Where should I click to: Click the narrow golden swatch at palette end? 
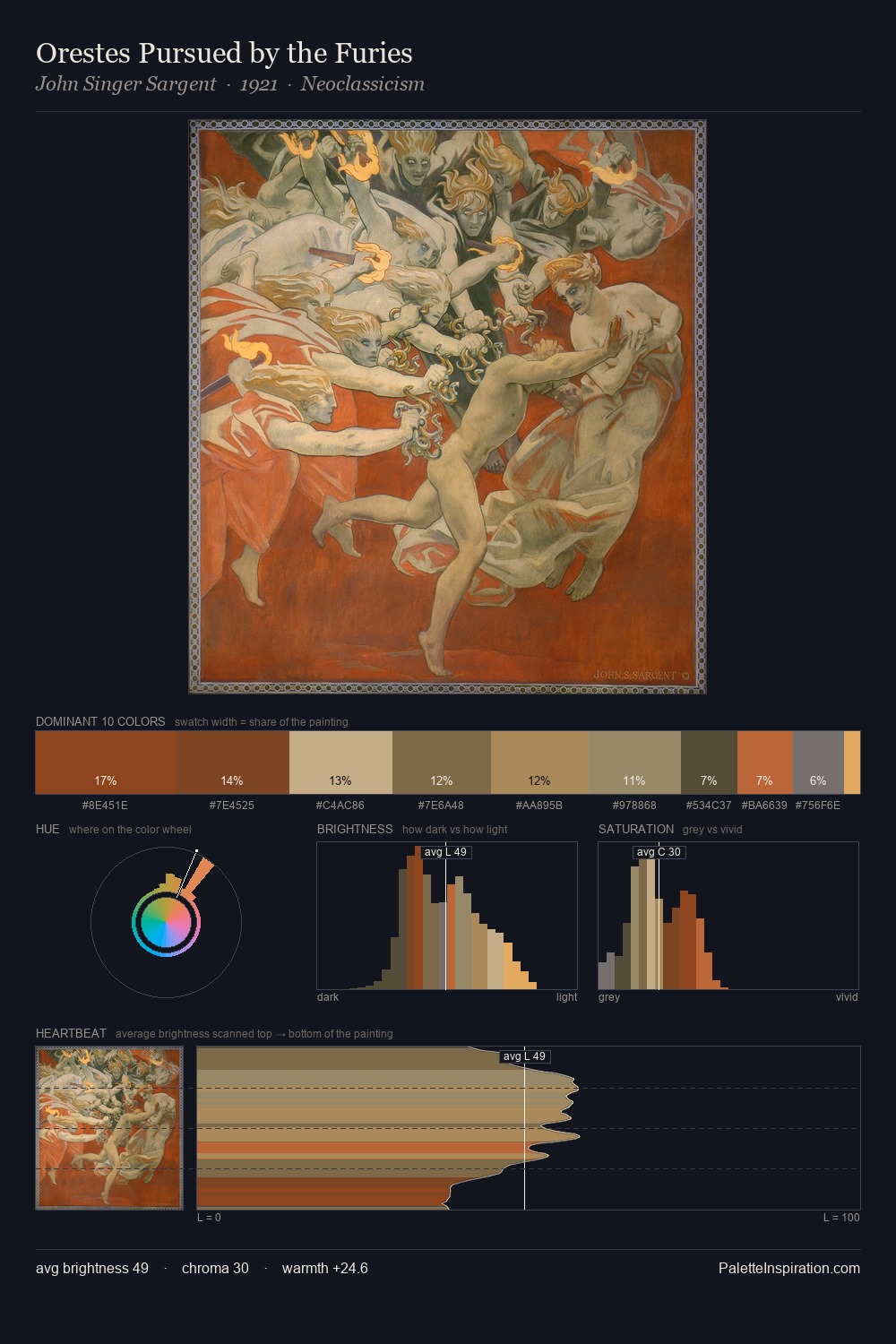click(852, 762)
